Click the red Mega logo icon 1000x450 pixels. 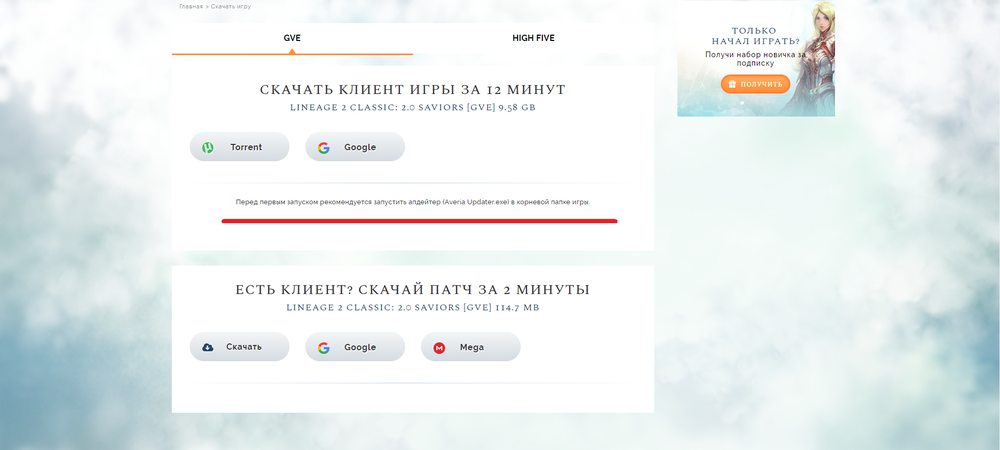(x=439, y=347)
